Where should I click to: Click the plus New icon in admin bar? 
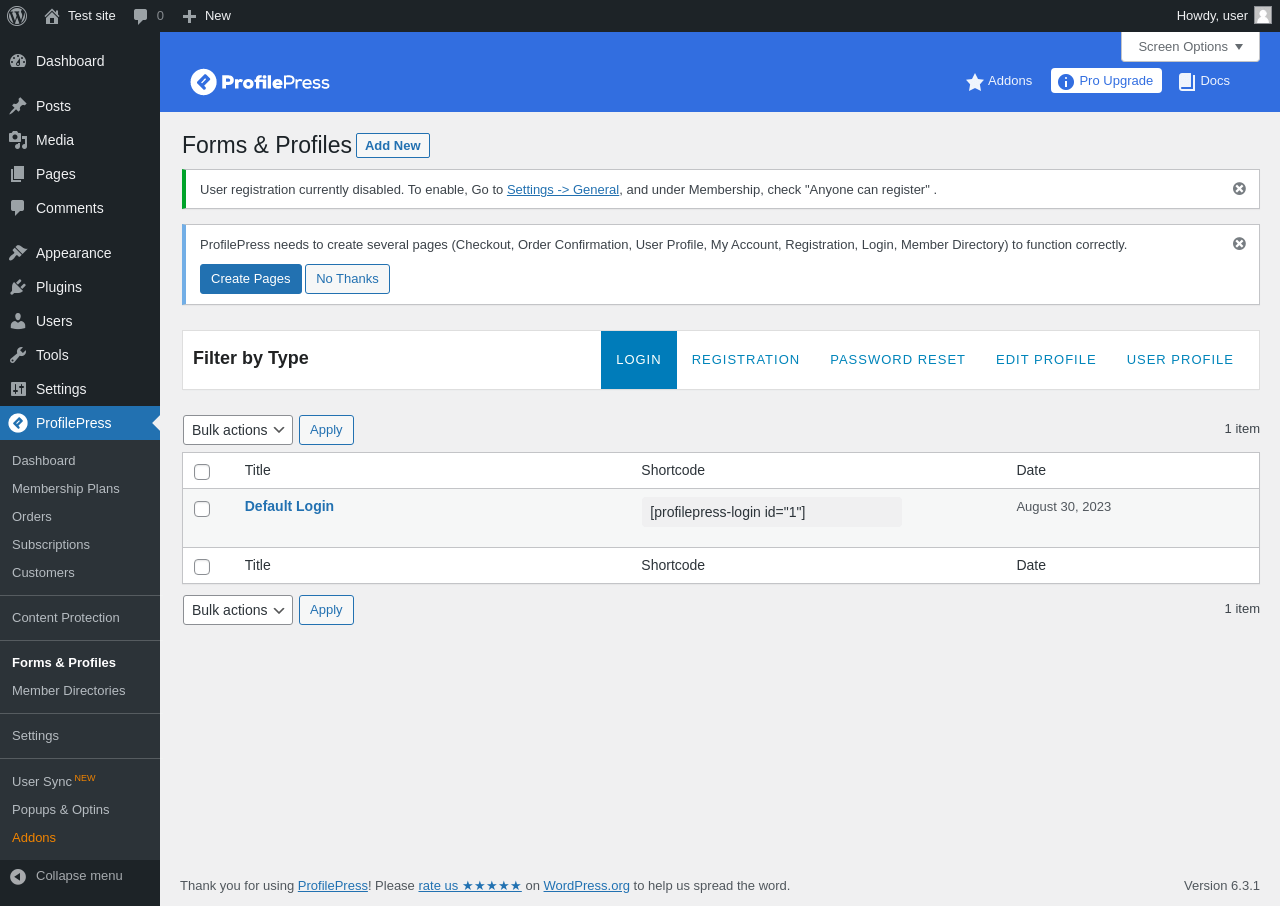pyautogui.click(x=189, y=16)
